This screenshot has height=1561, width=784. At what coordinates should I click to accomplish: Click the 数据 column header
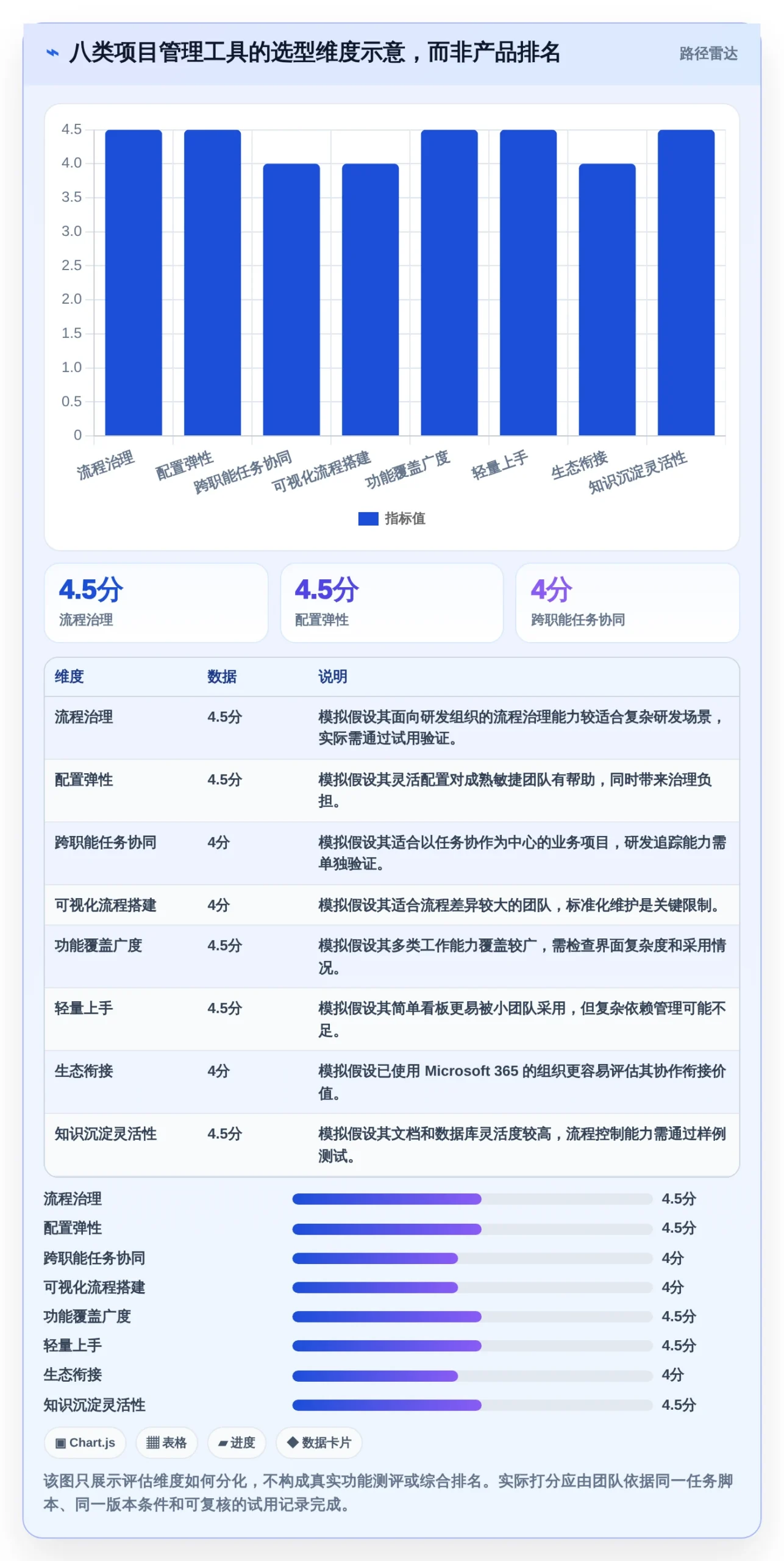(222, 676)
